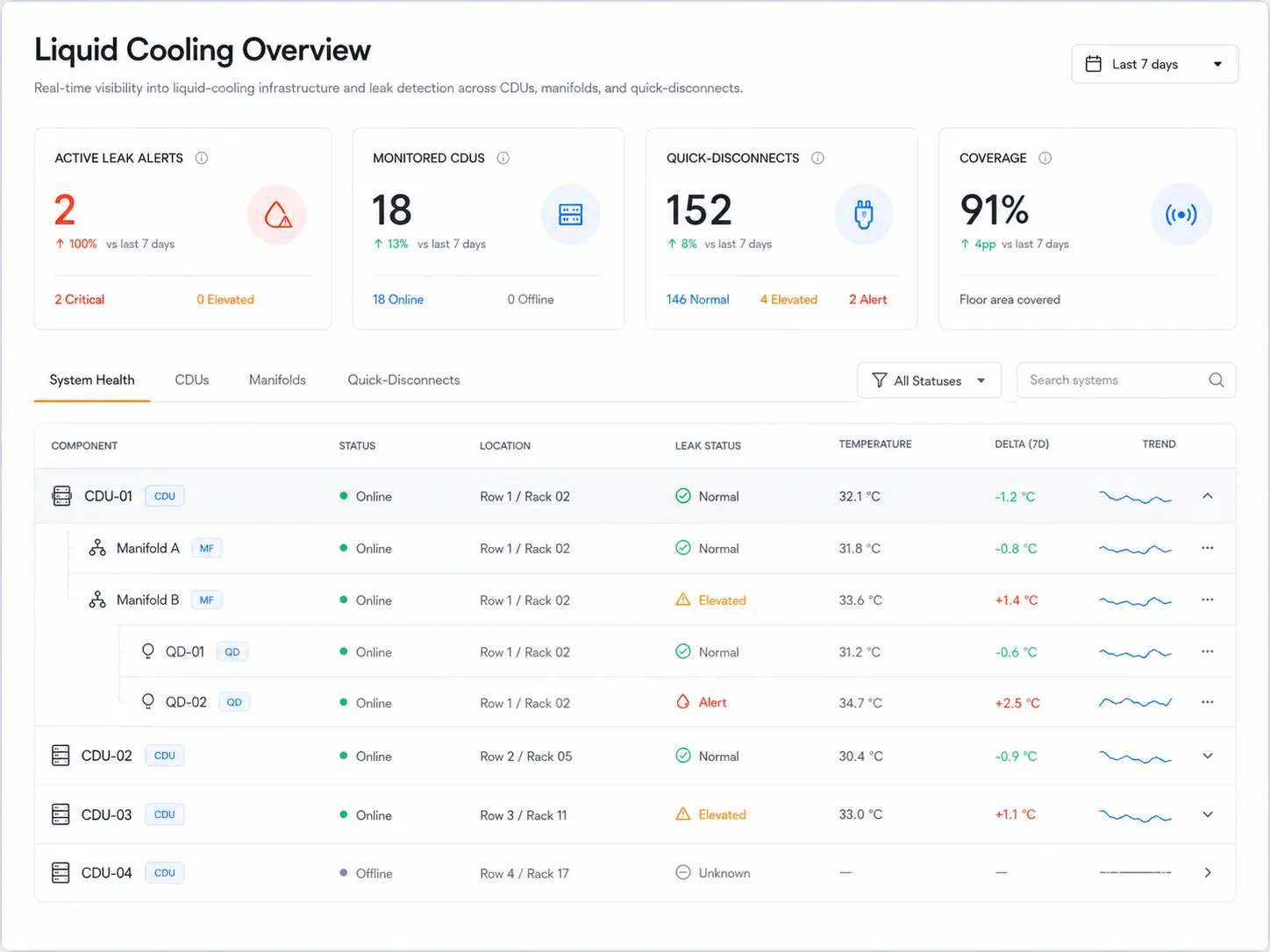
Task: Click the coverage broadcast signal icon
Action: (x=1181, y=215)
